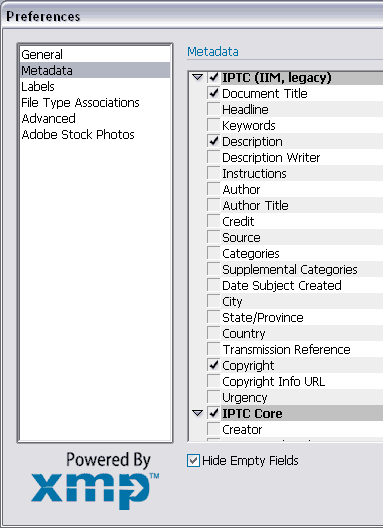Uncheck the Document Title checkbox
Screen dimensions: 383x528
click(213, 93)
